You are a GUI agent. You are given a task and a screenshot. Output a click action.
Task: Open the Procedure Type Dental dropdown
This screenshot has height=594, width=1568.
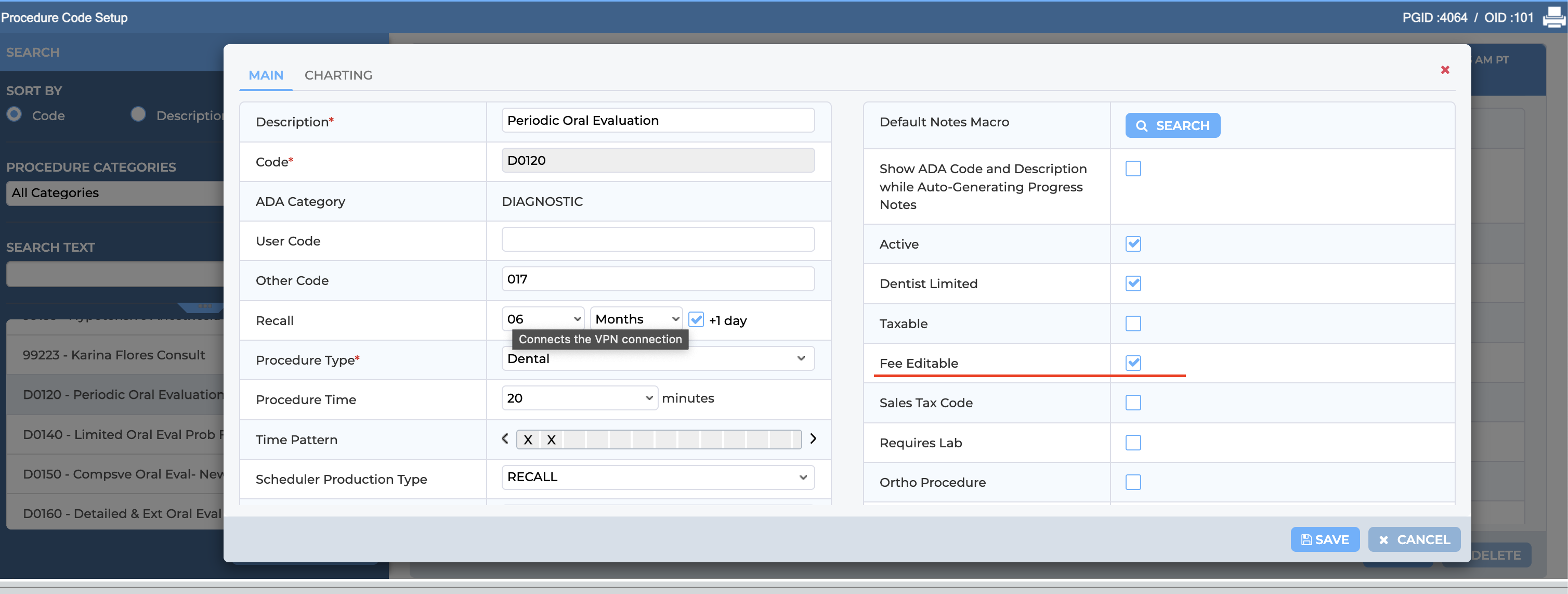(658, 358)
